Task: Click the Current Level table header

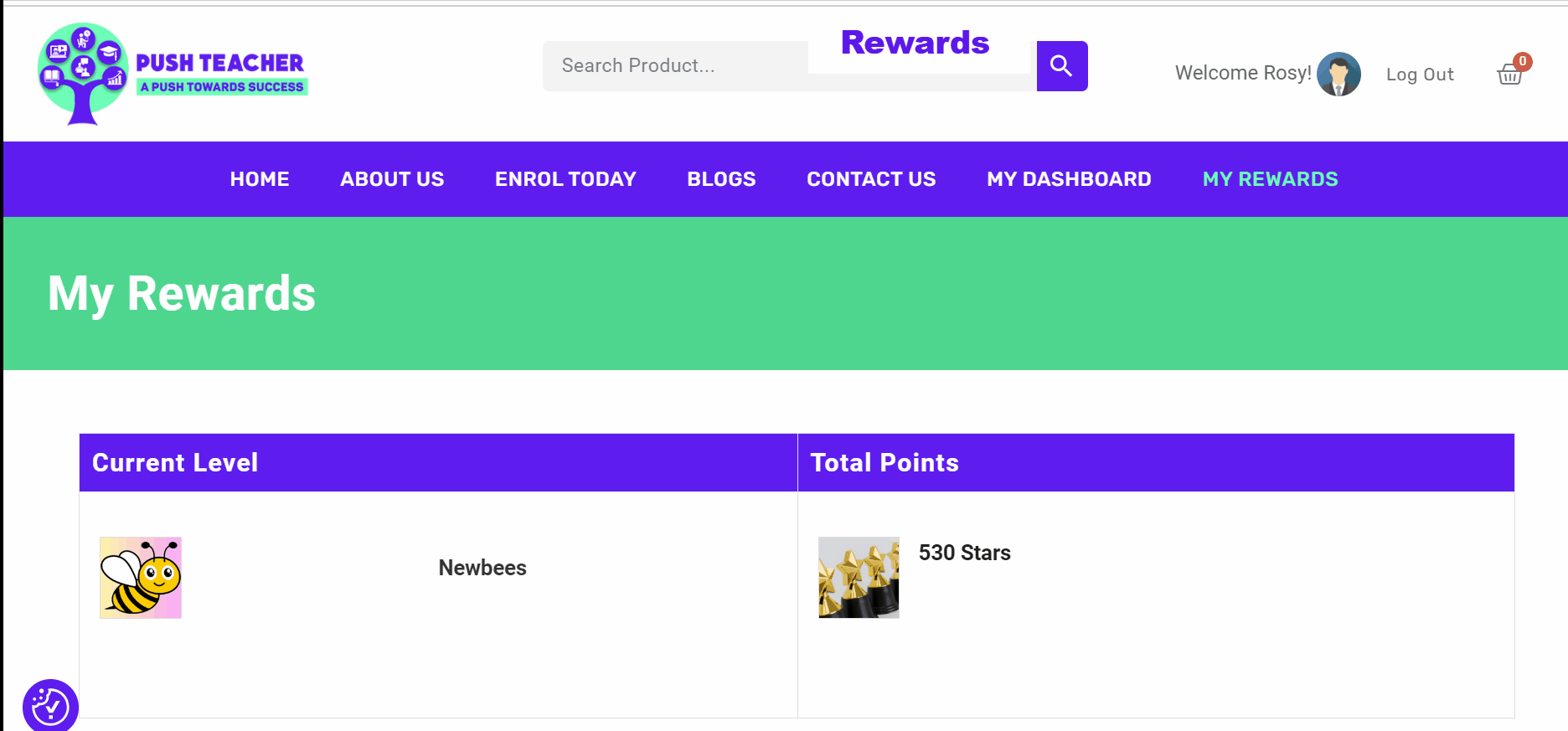Action: click(175, 462)
